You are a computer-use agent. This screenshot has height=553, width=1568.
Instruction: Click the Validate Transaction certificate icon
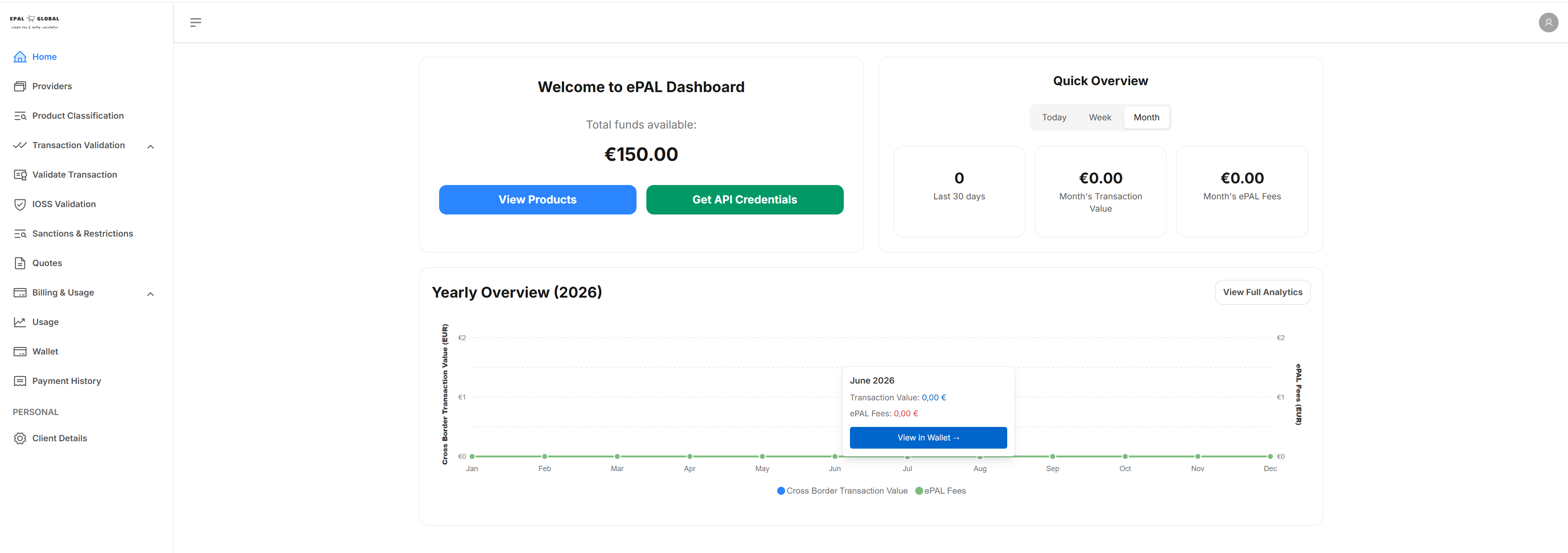(20, 175)
